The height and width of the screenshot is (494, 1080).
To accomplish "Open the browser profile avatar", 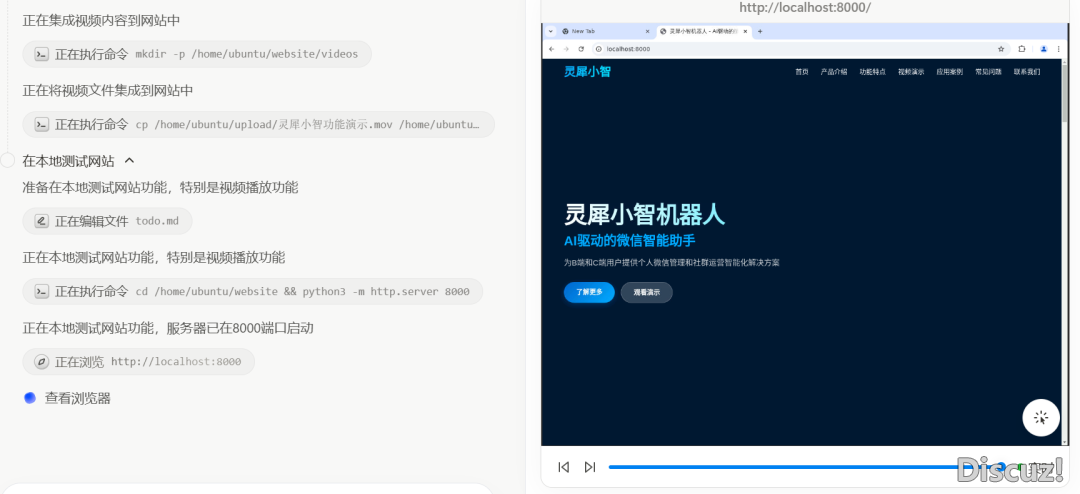I will 1043,48.
